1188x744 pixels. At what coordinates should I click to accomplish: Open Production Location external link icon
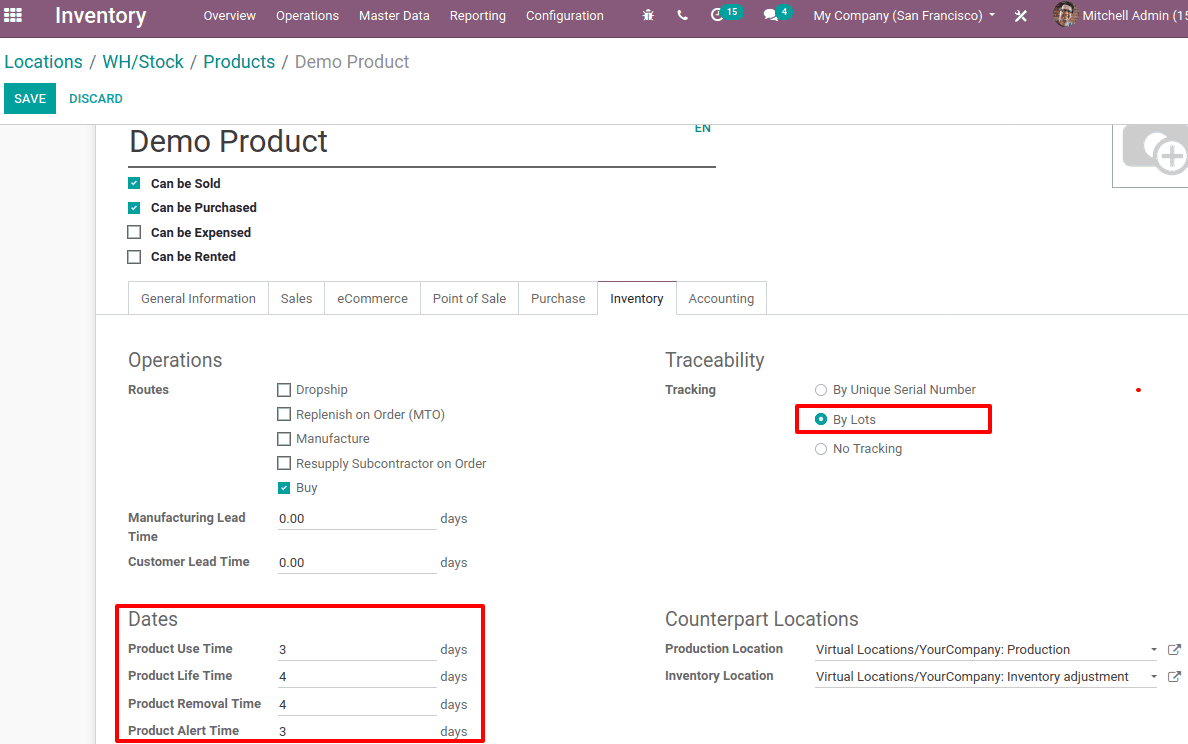coord(1174,649)
